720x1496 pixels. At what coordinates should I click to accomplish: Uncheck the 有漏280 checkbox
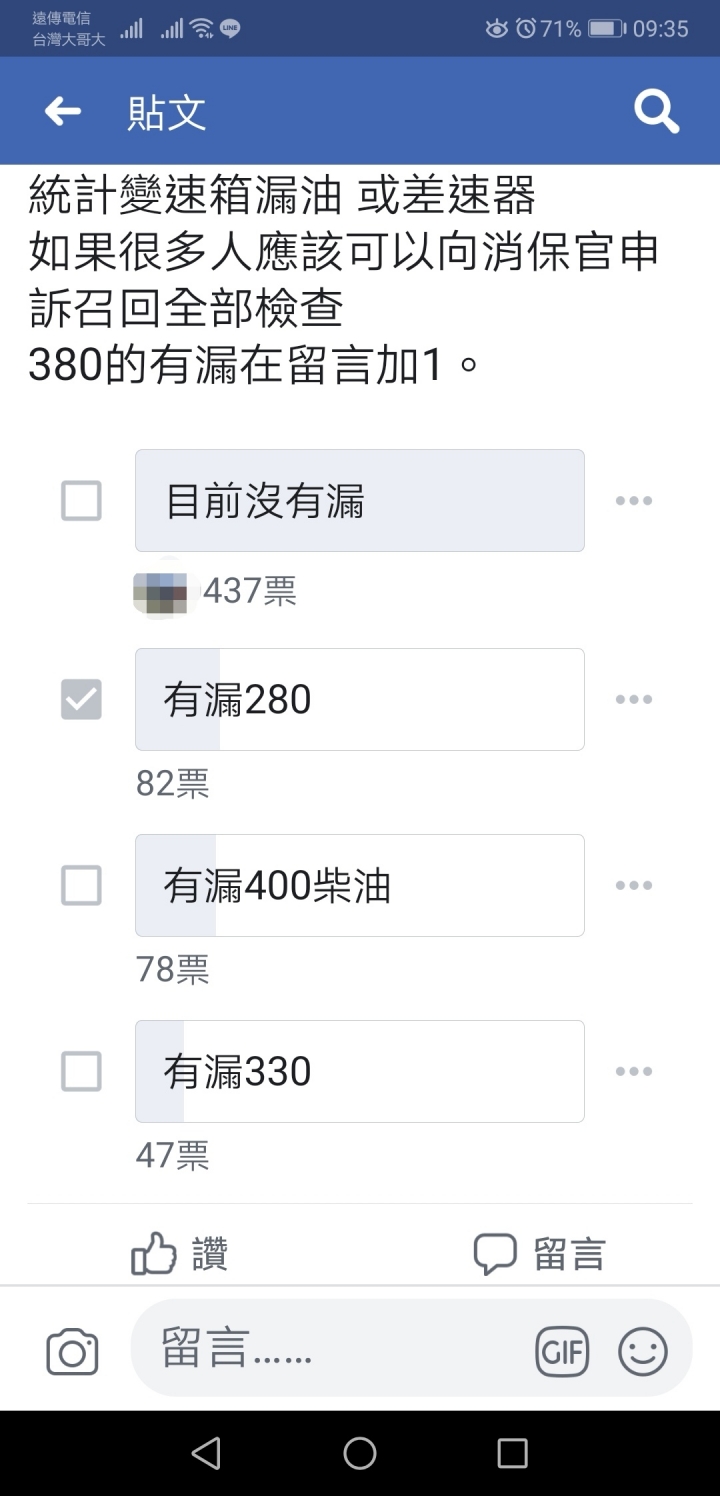(x=82, y=699)
